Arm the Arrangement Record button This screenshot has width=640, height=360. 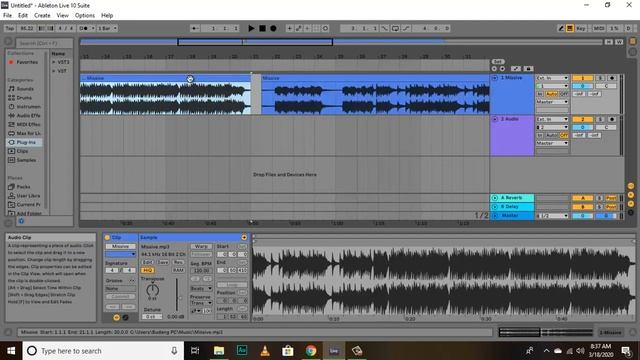[273, 28]
